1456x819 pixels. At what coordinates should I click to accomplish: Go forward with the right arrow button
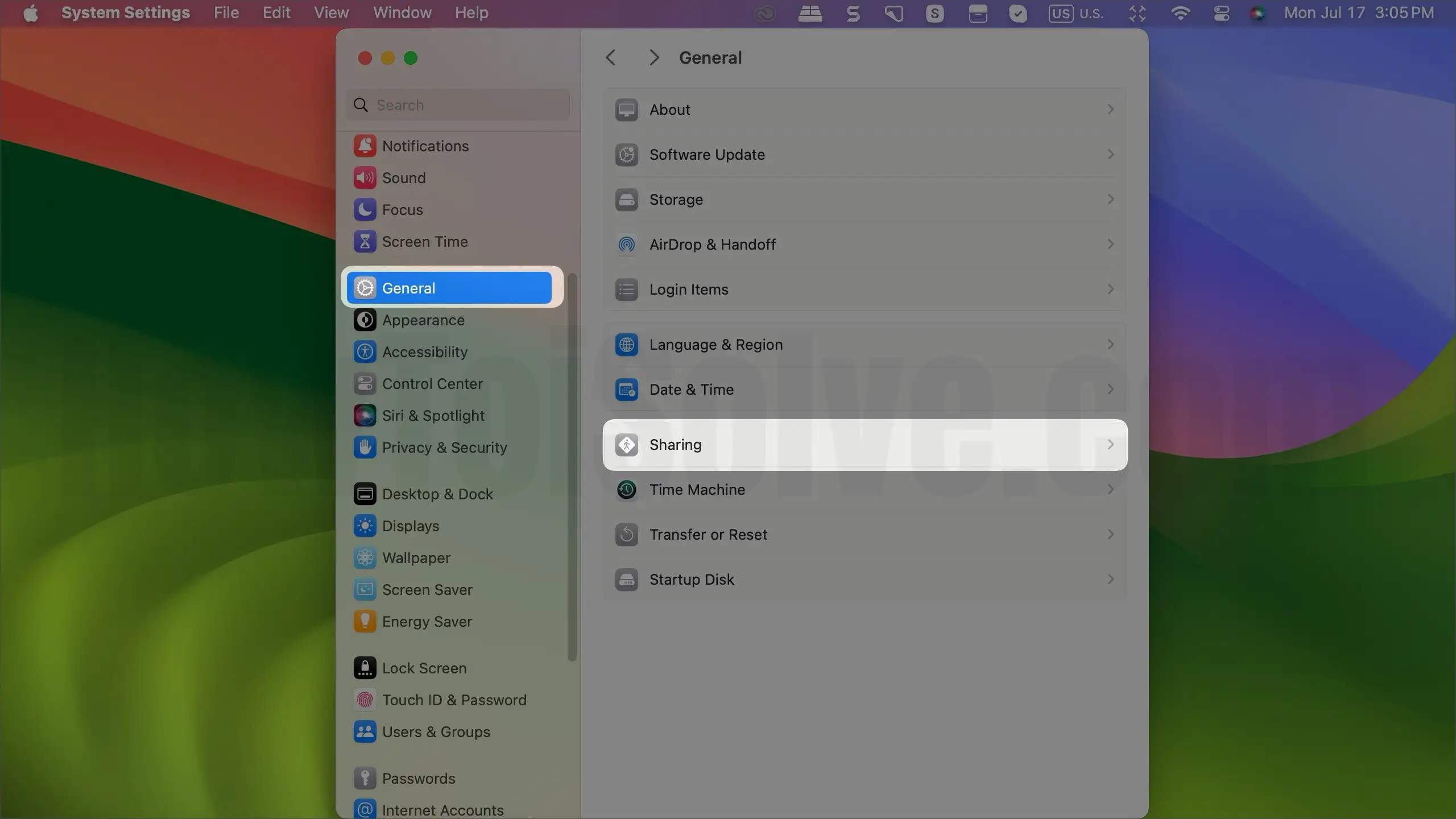tap(654, 57)
